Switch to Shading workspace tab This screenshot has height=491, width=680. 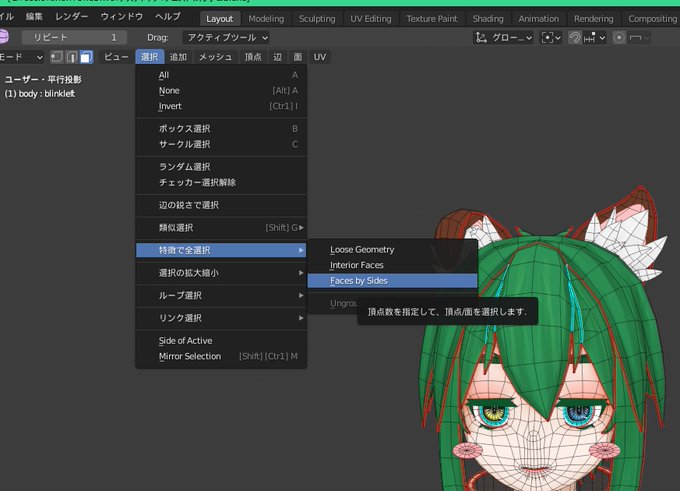[488, 19]
